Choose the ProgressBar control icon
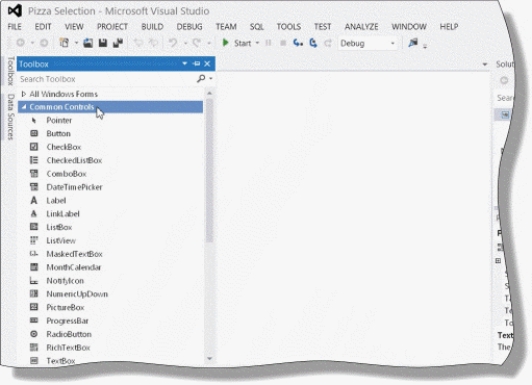Screen dimensions: 532x385 coord(34,321)
